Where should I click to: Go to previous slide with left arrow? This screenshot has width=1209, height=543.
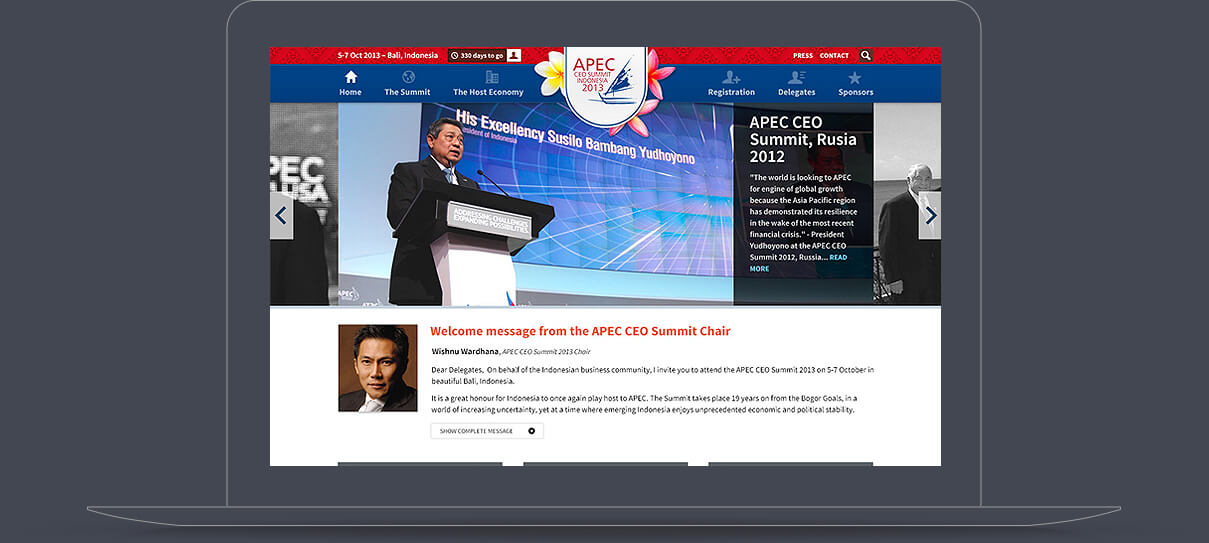(x=281, y=215)
